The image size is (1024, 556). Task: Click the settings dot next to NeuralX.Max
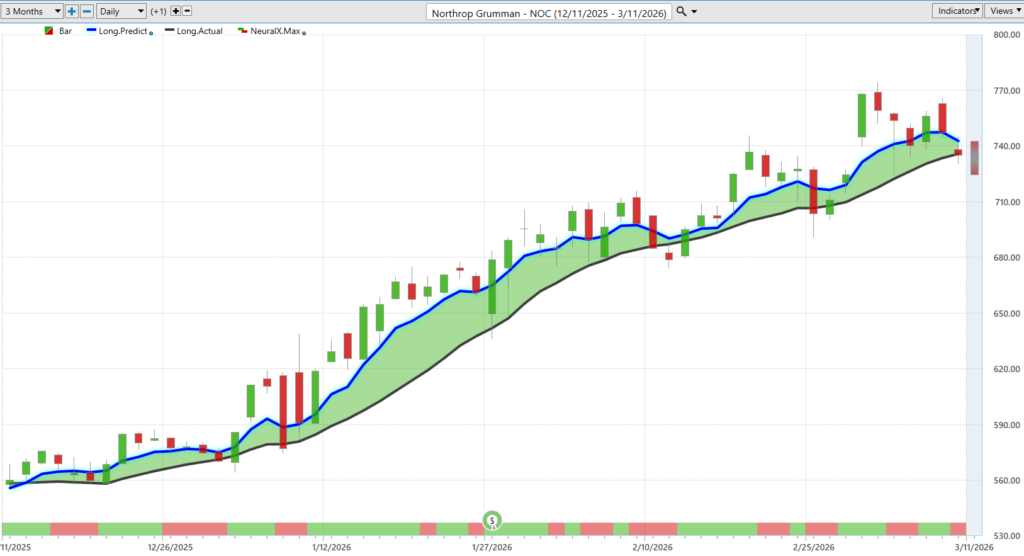[x=304, y=33]
